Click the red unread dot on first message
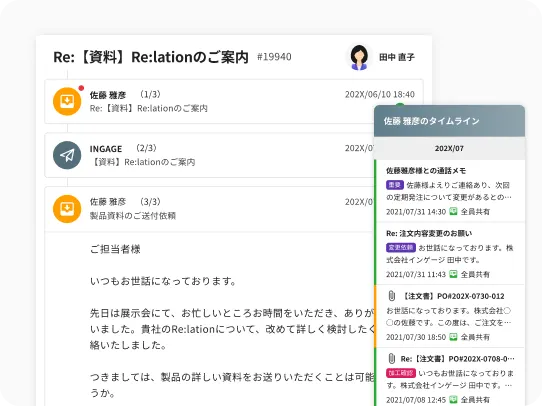Viewport: 542px width, 406px height. click(x=81, y=88)
